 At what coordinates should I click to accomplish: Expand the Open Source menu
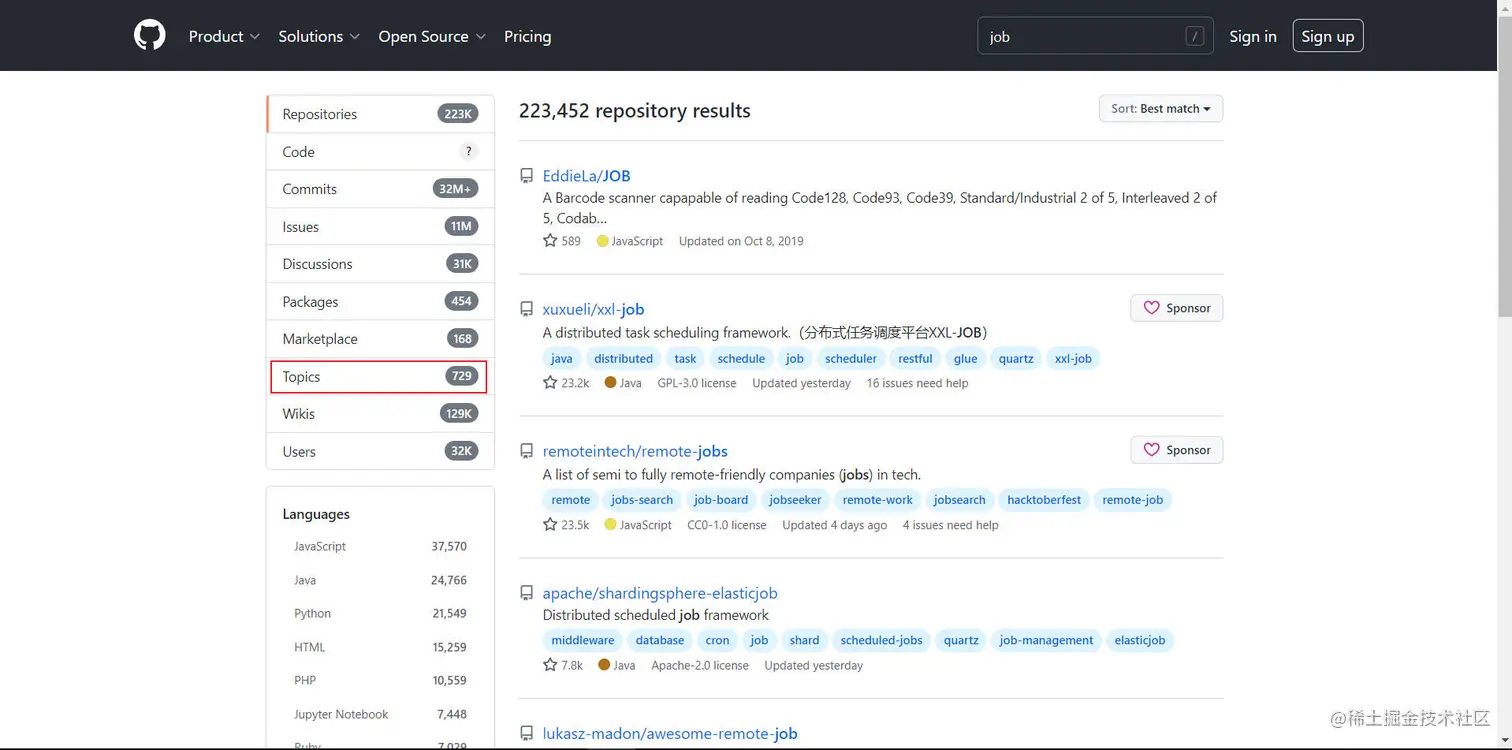coord(432,36)
